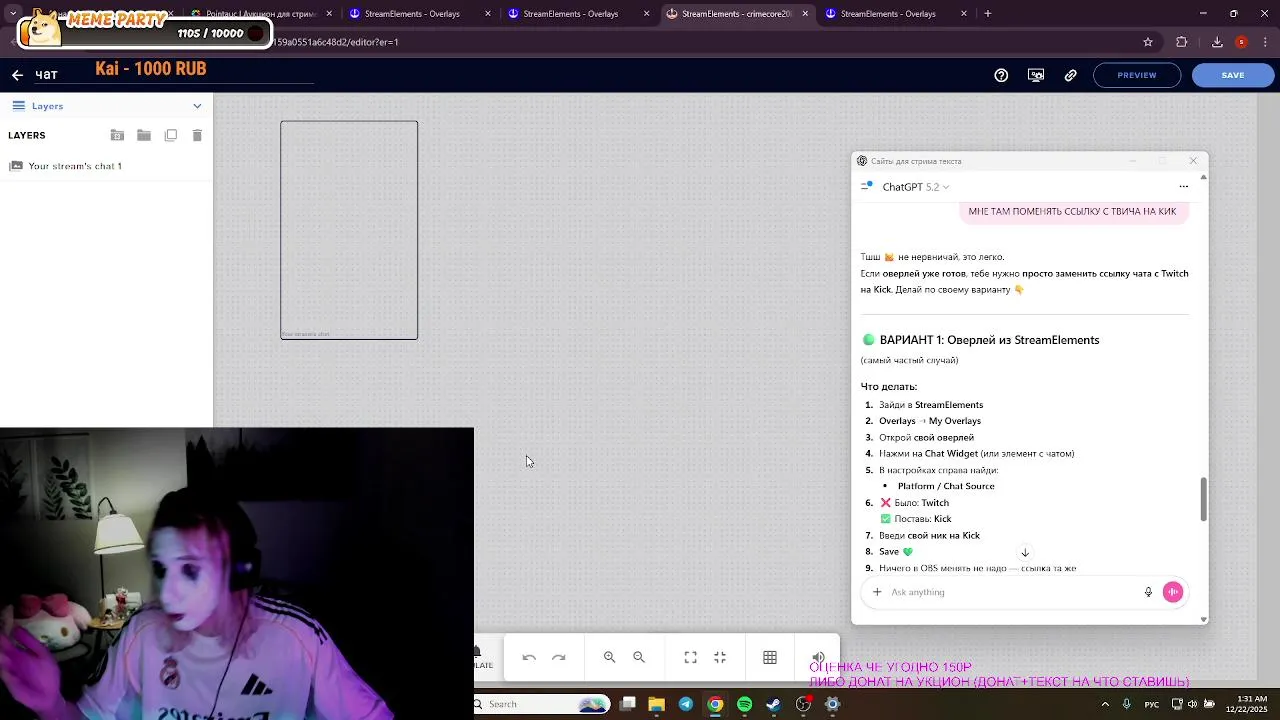The image size is (1280, 720).
Task: Collapse the Layers panel chevron
Action: 197,106
